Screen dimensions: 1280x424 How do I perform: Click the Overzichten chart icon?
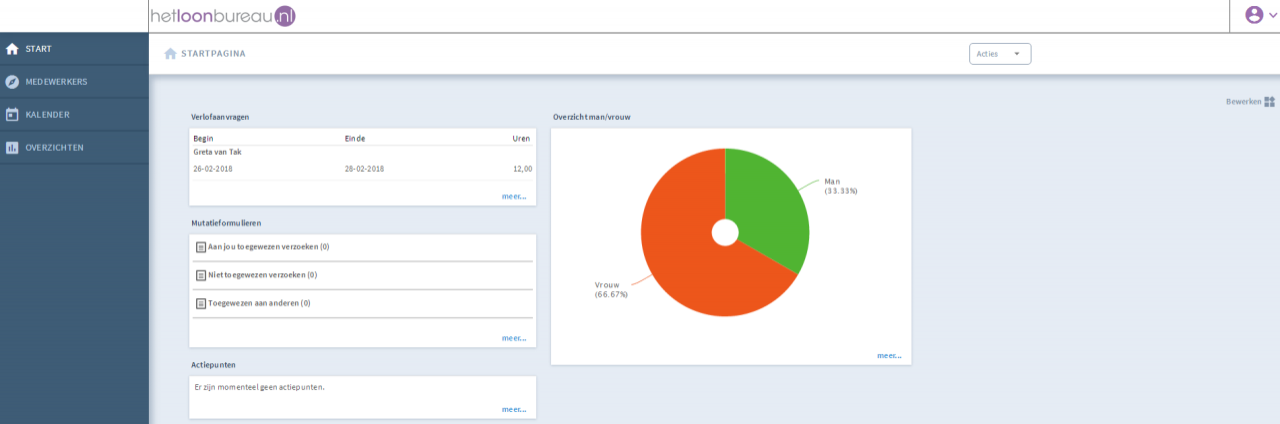coord(12,148)
